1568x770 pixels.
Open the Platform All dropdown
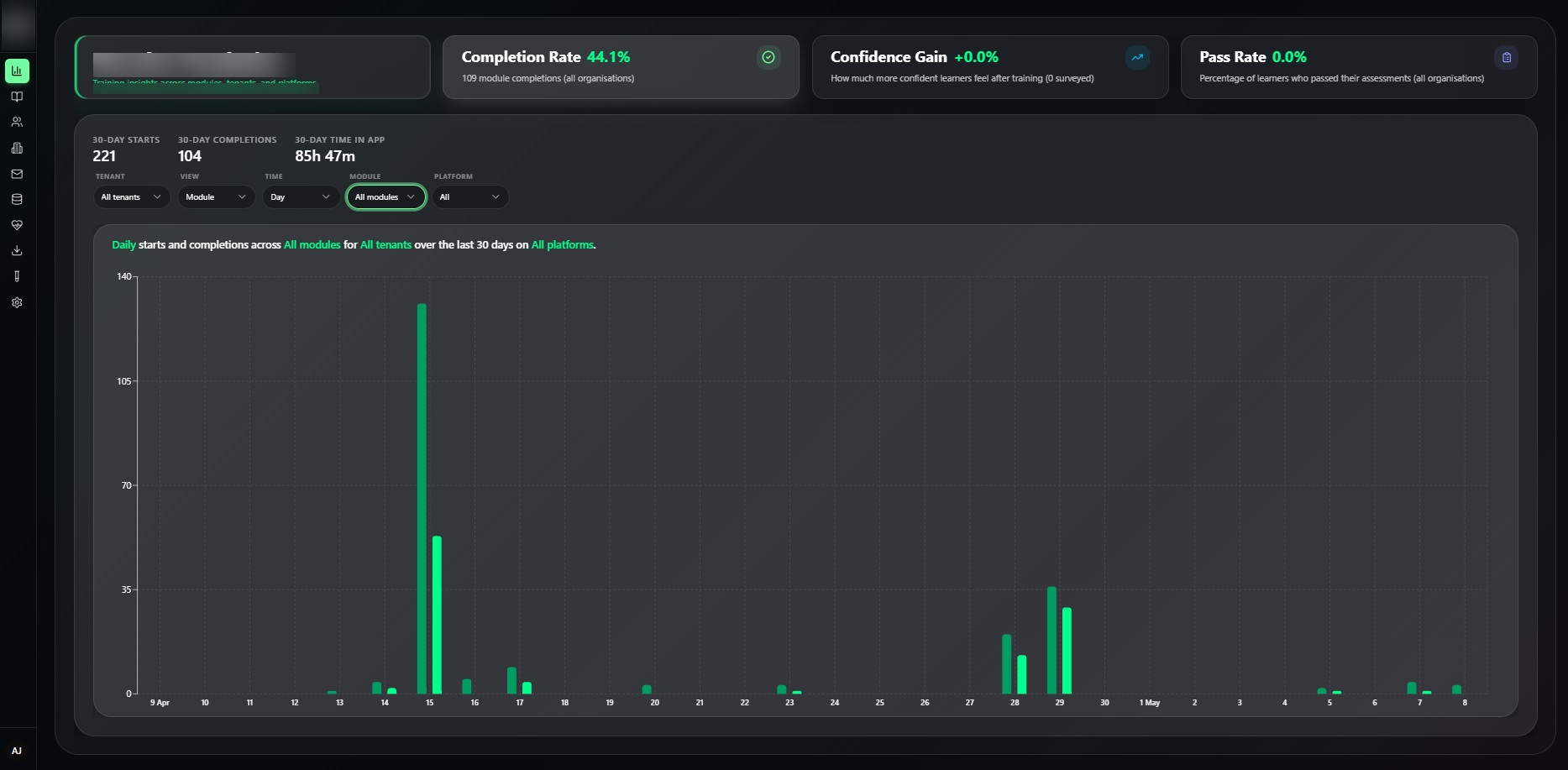pos(470,196)
